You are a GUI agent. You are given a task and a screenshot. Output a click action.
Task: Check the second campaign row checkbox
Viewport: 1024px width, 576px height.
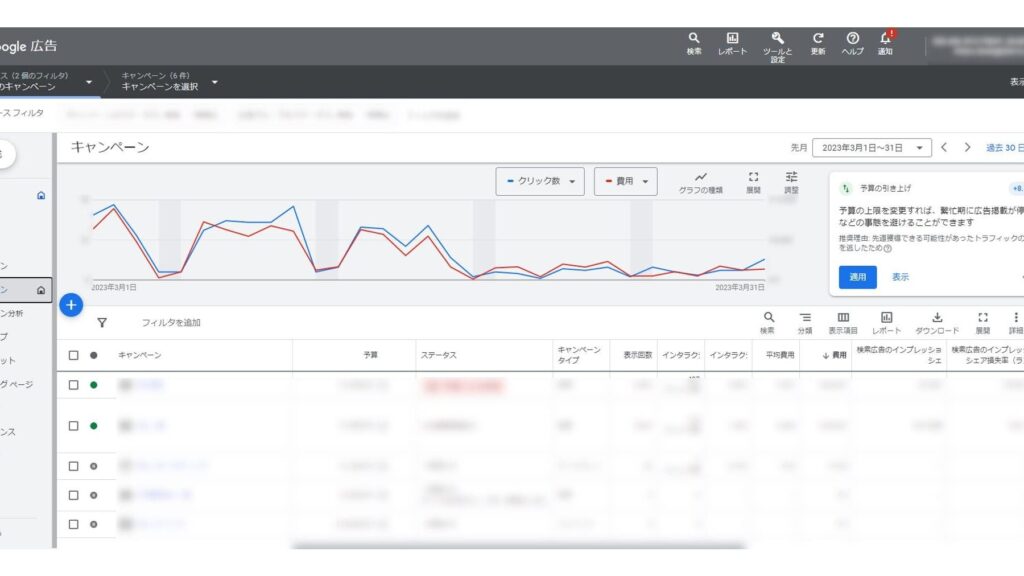tap(73, 426)
